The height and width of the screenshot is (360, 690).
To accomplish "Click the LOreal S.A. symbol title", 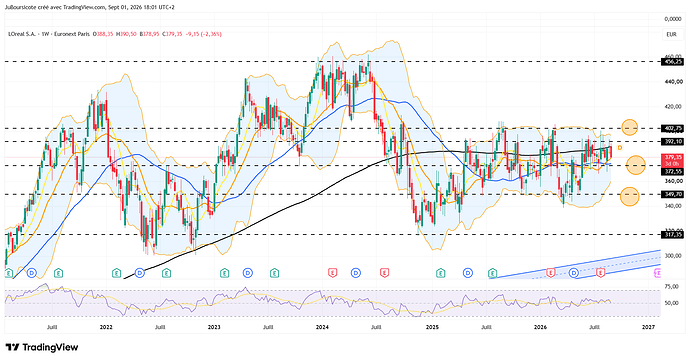I will [23, 34].
